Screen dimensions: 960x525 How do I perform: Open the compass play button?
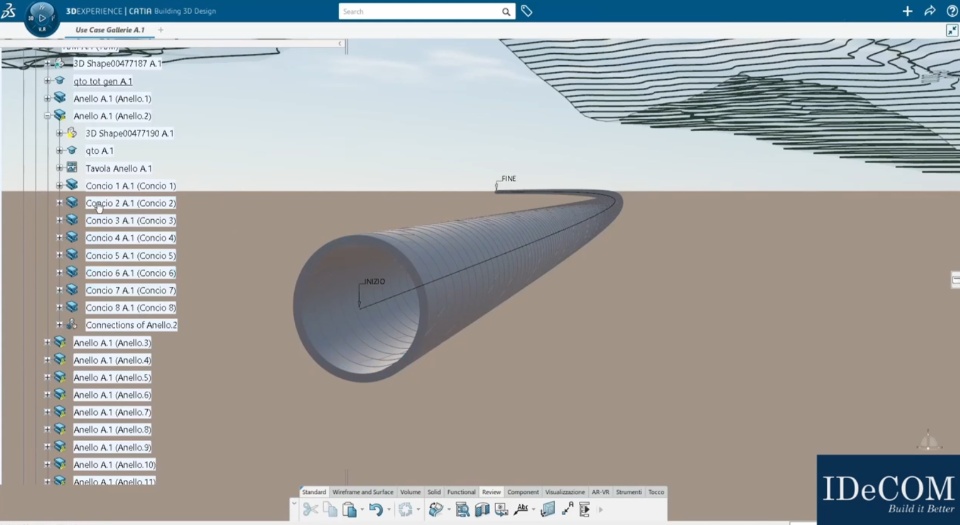[42, 18]
